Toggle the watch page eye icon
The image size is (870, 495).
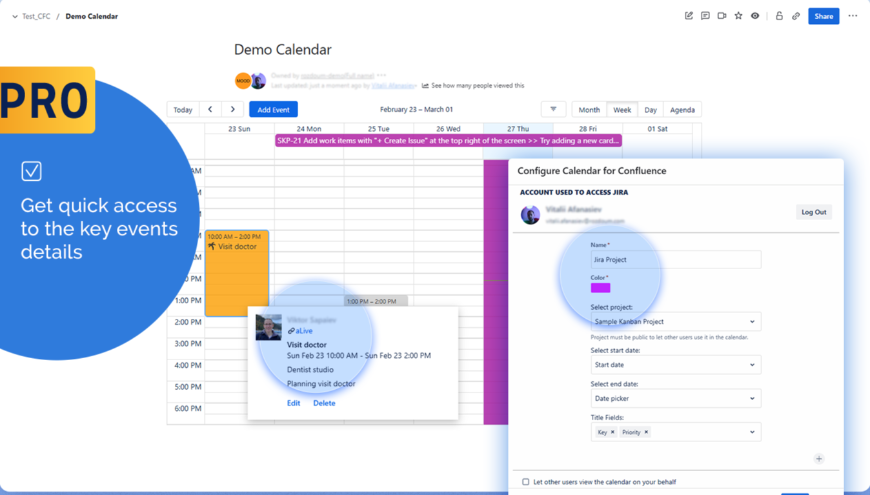coord(755,16)
